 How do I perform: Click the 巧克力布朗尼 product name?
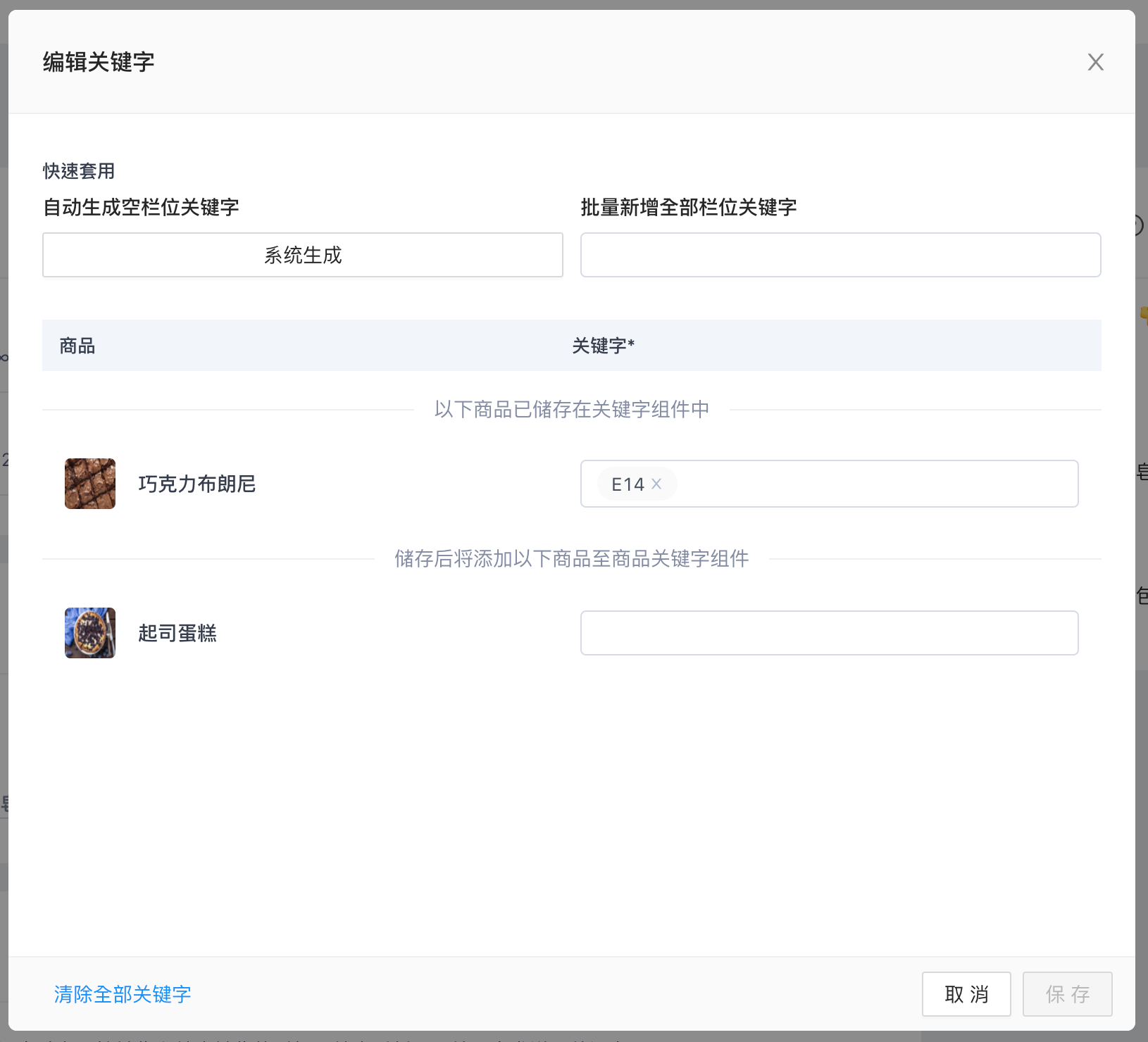click(x=197, y=484)
